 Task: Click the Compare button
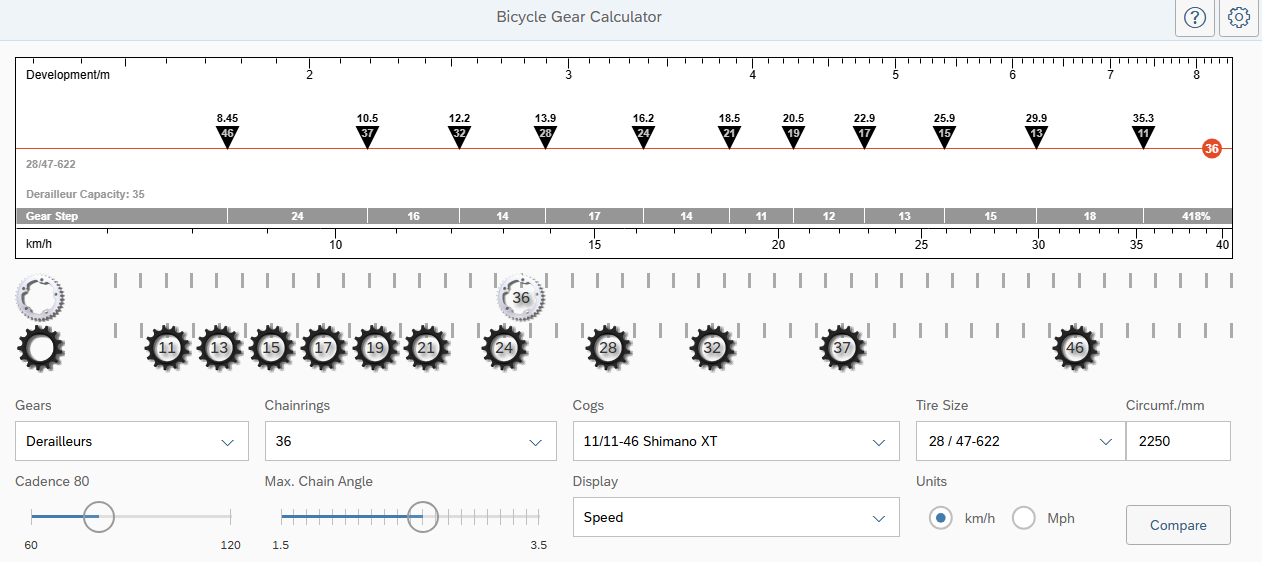click(1178, 525)
